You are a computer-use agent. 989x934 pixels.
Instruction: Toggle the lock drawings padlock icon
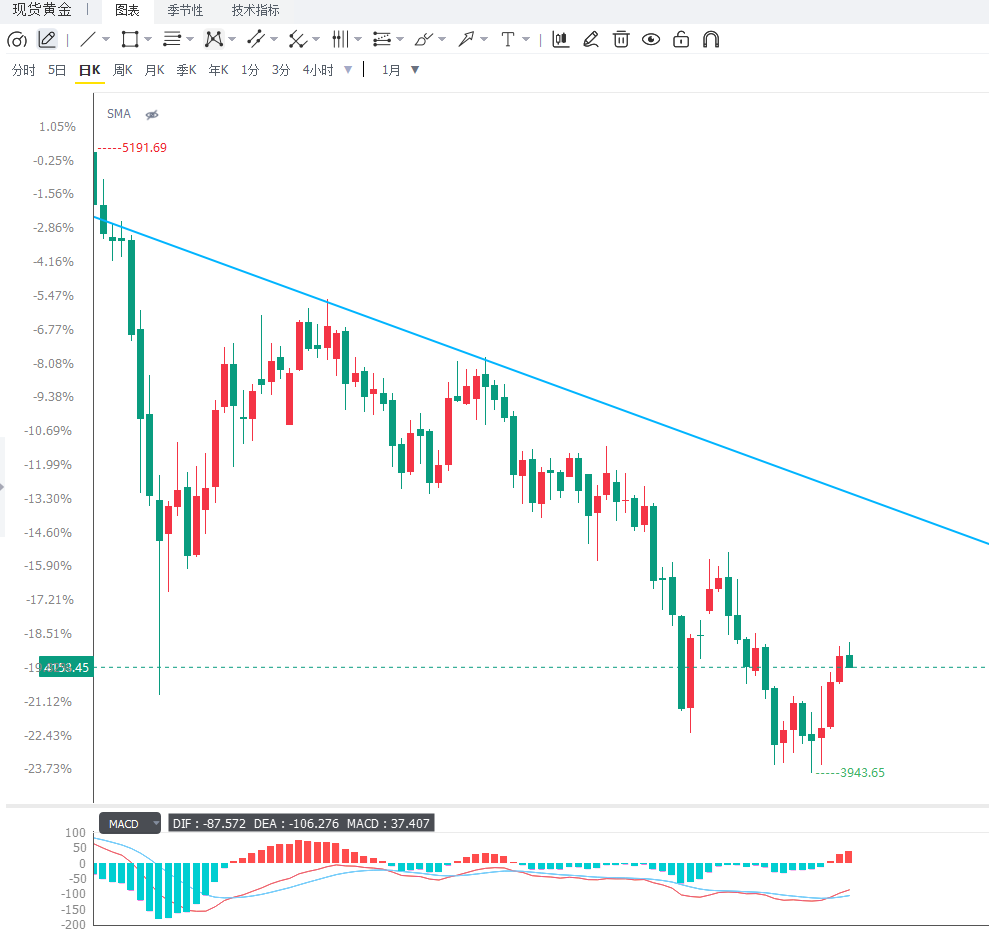click(681, 39)
